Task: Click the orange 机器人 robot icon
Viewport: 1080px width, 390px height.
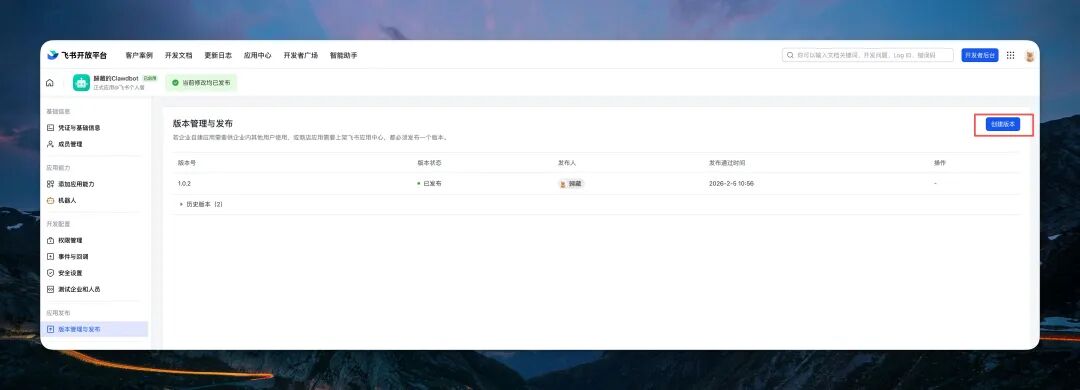Action: pos(50,201)
